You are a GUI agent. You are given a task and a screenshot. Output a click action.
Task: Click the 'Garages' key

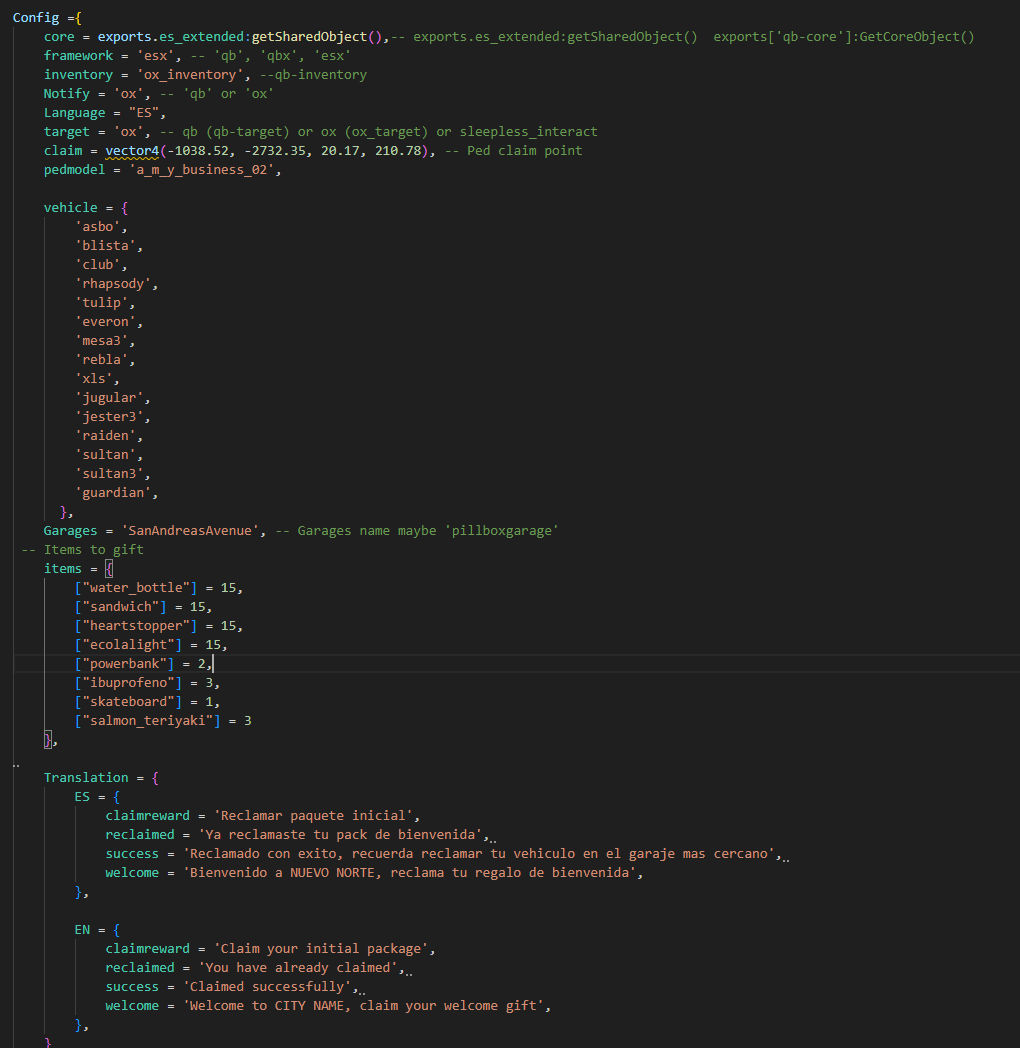70,531
